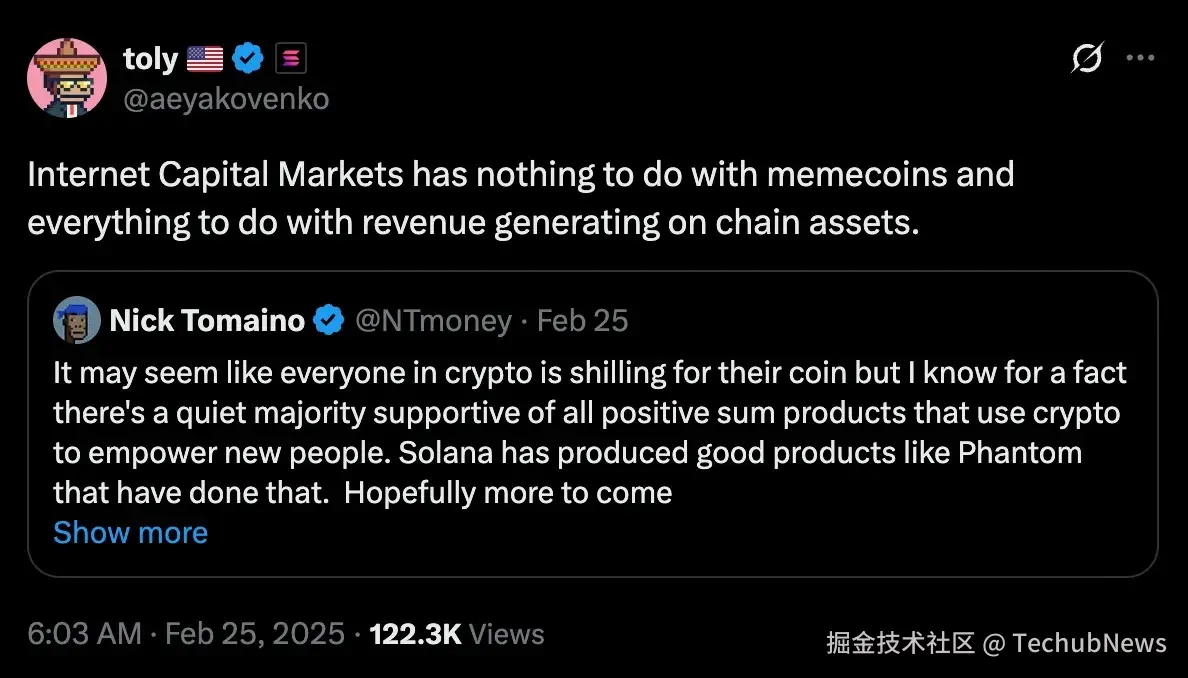Click Nick Tomaino's verified checkmark badge

coord(328,320)
